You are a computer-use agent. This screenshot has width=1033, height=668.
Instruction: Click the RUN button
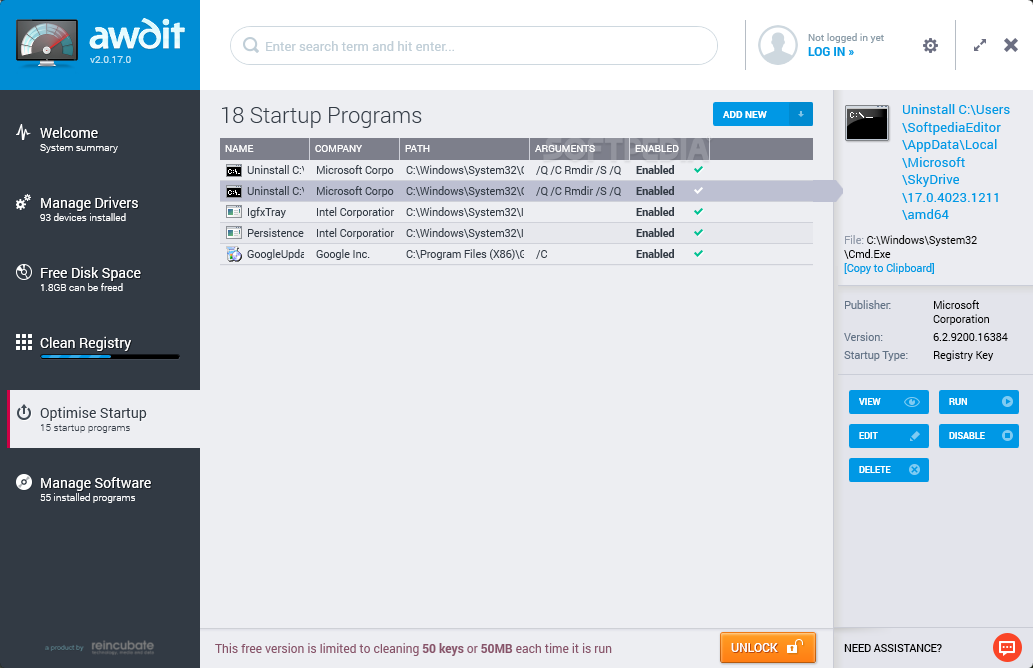click(978, 402)
